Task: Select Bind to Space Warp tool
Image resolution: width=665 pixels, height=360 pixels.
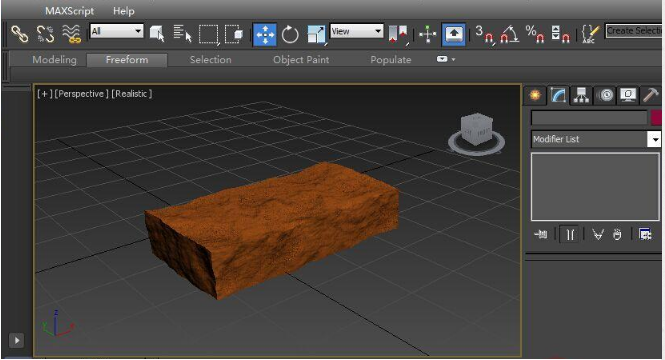Action: pyautogui.click(x=72, y=34)
